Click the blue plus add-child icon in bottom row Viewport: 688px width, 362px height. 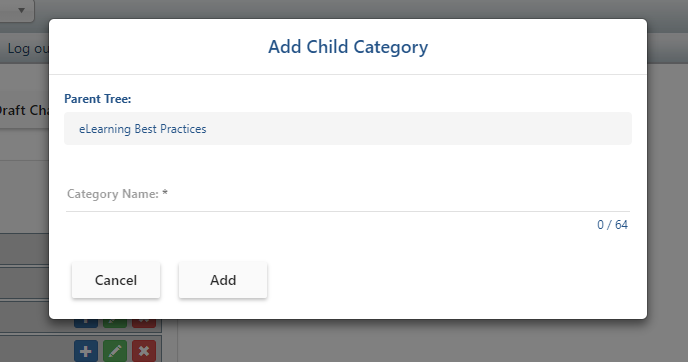86,351
